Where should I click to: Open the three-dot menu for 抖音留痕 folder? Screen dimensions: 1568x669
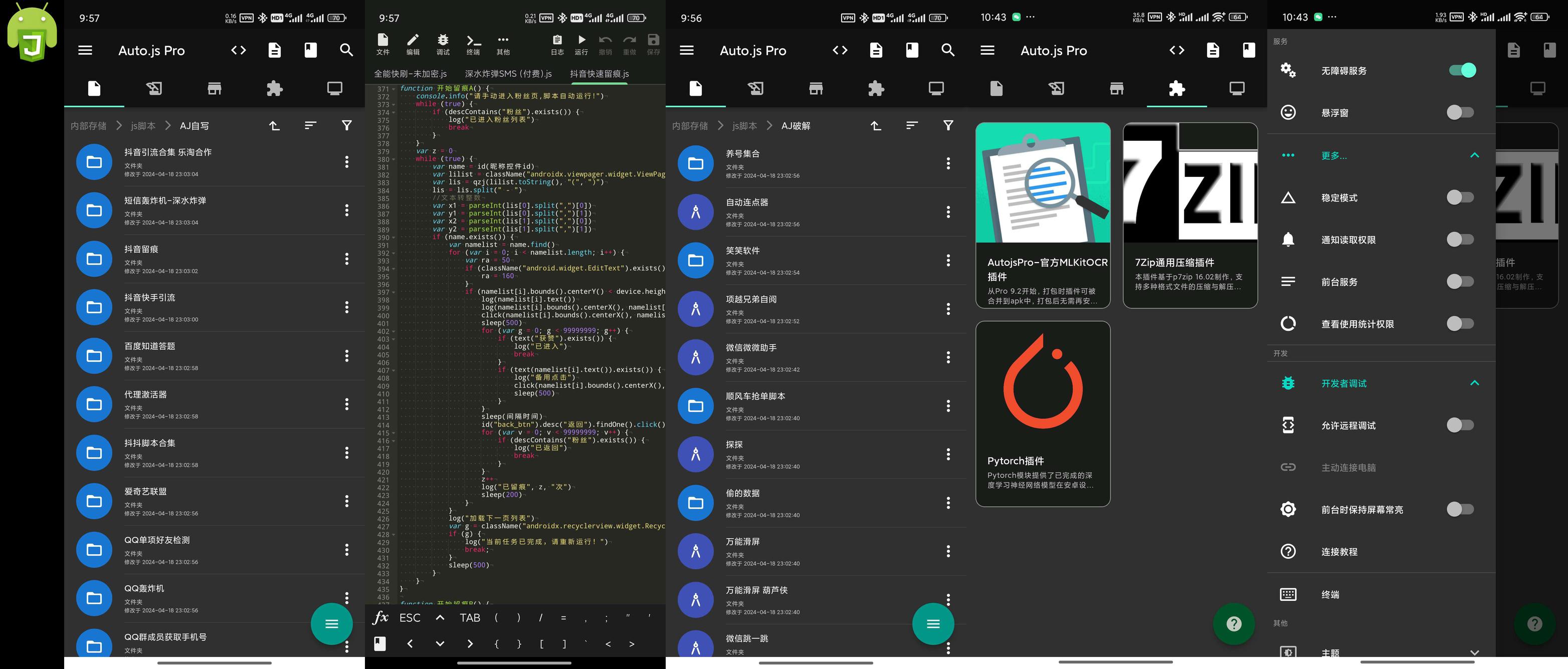[x=347, y=259]
